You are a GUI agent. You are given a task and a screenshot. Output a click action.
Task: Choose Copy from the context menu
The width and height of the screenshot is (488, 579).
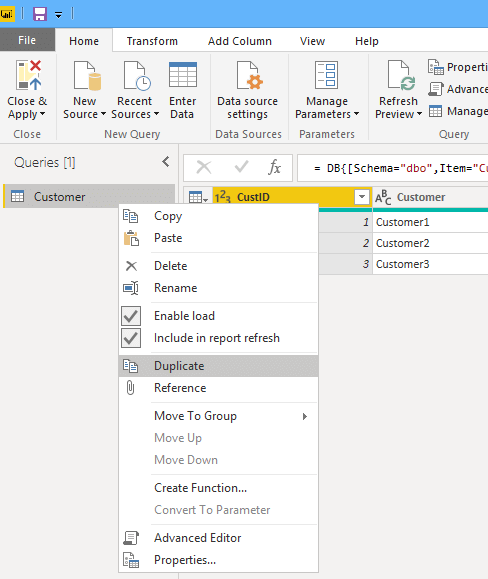(219, 216)
